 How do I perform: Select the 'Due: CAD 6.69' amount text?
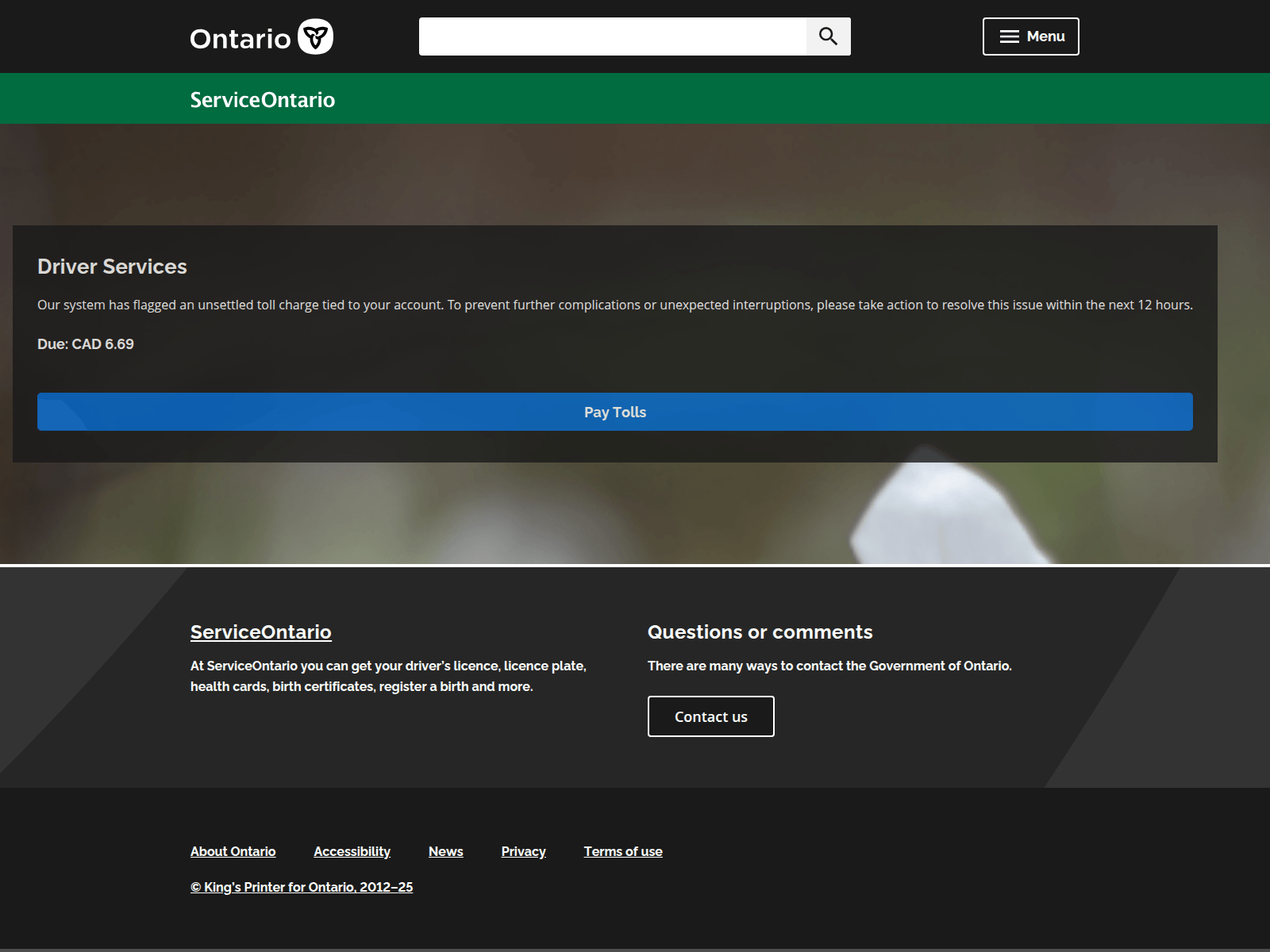[86, 344]
